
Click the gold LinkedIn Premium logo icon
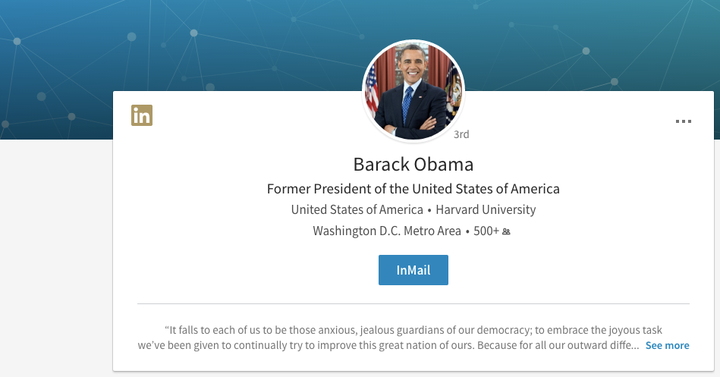click(x=141, y=115)
